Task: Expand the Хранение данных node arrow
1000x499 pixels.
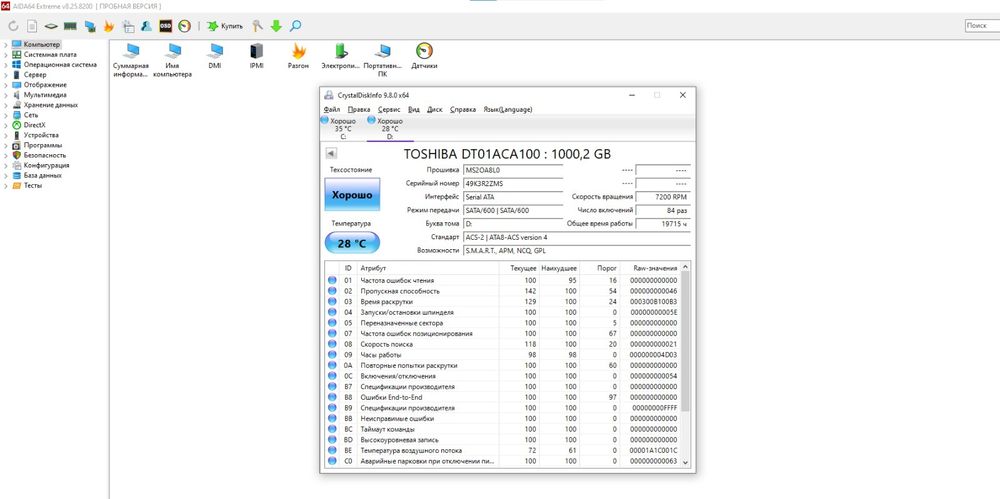Action: [x=6, y=105]
